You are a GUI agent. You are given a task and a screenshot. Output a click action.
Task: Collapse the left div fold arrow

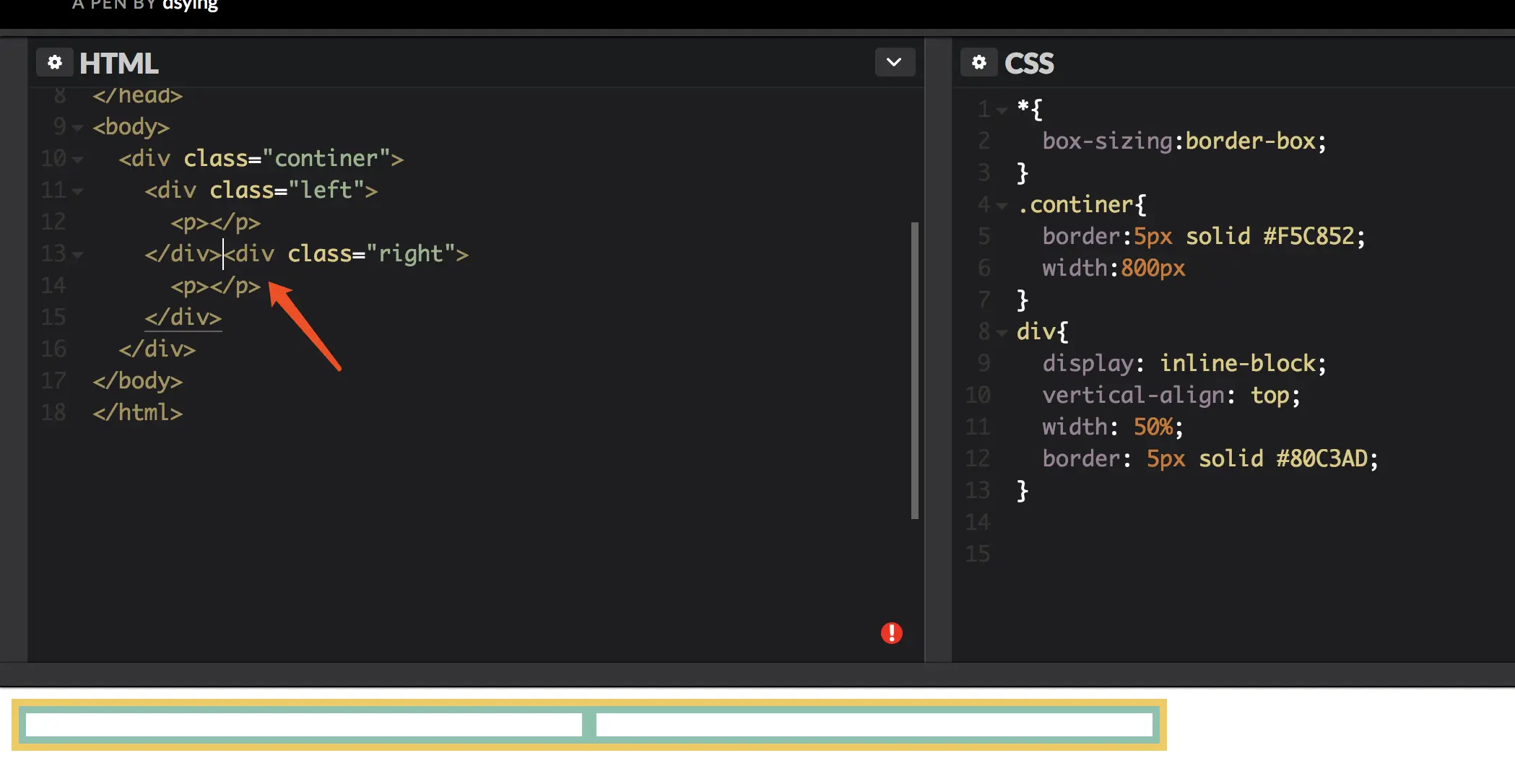(x=77, y=191)
